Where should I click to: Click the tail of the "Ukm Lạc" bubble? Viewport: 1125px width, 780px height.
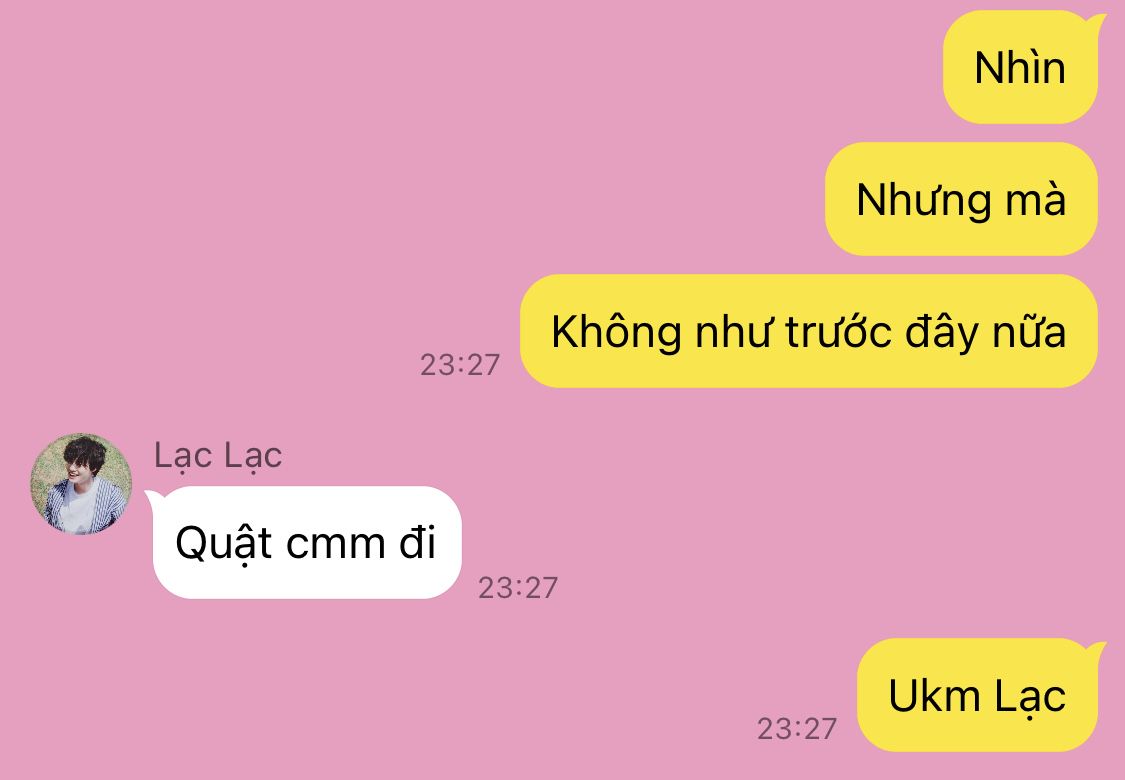(x=1098, y=650)
